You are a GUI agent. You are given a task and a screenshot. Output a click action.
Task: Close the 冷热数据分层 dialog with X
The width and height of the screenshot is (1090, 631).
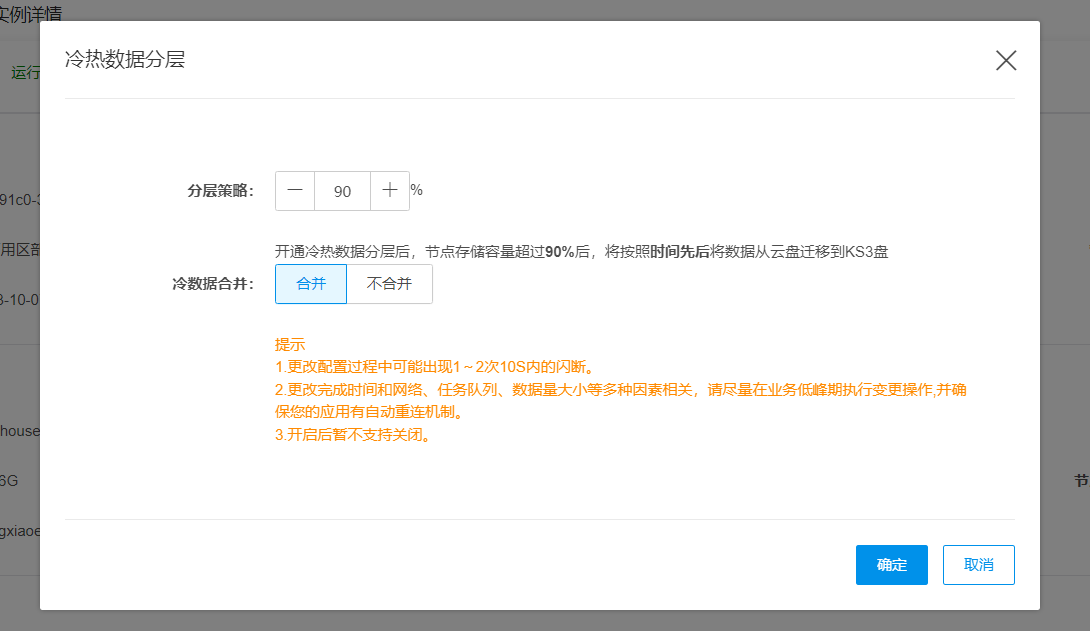pyautogui.click(x=1005, y=60)
